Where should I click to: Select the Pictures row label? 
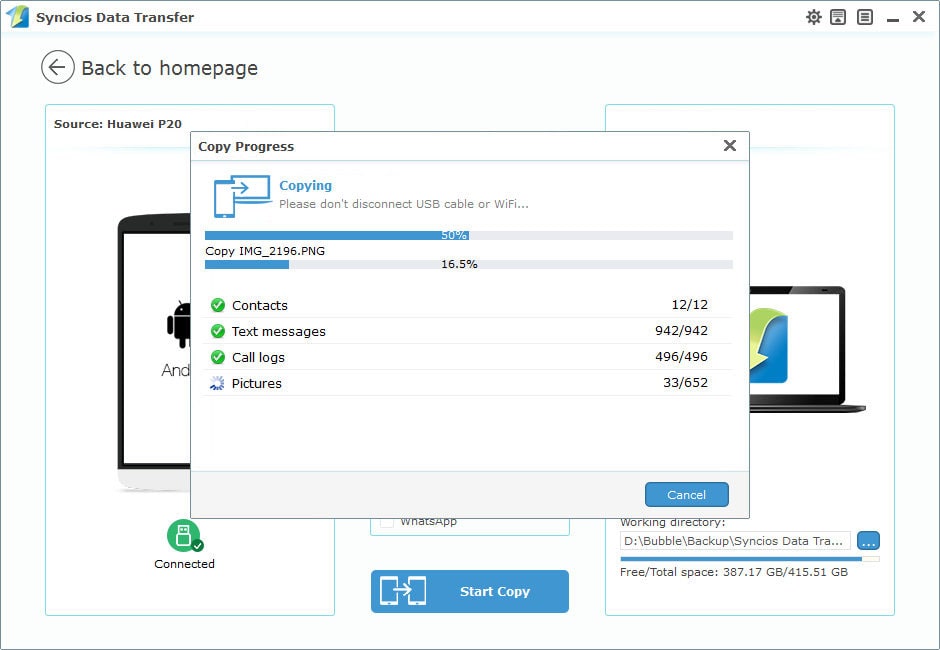tap(257, 383)
